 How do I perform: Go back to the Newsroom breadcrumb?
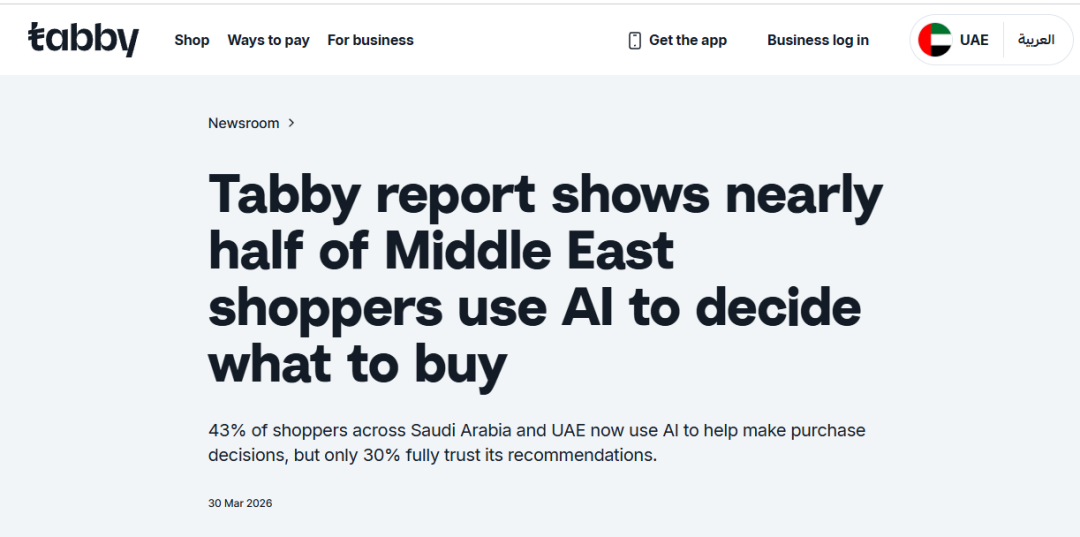pos(244,123)
